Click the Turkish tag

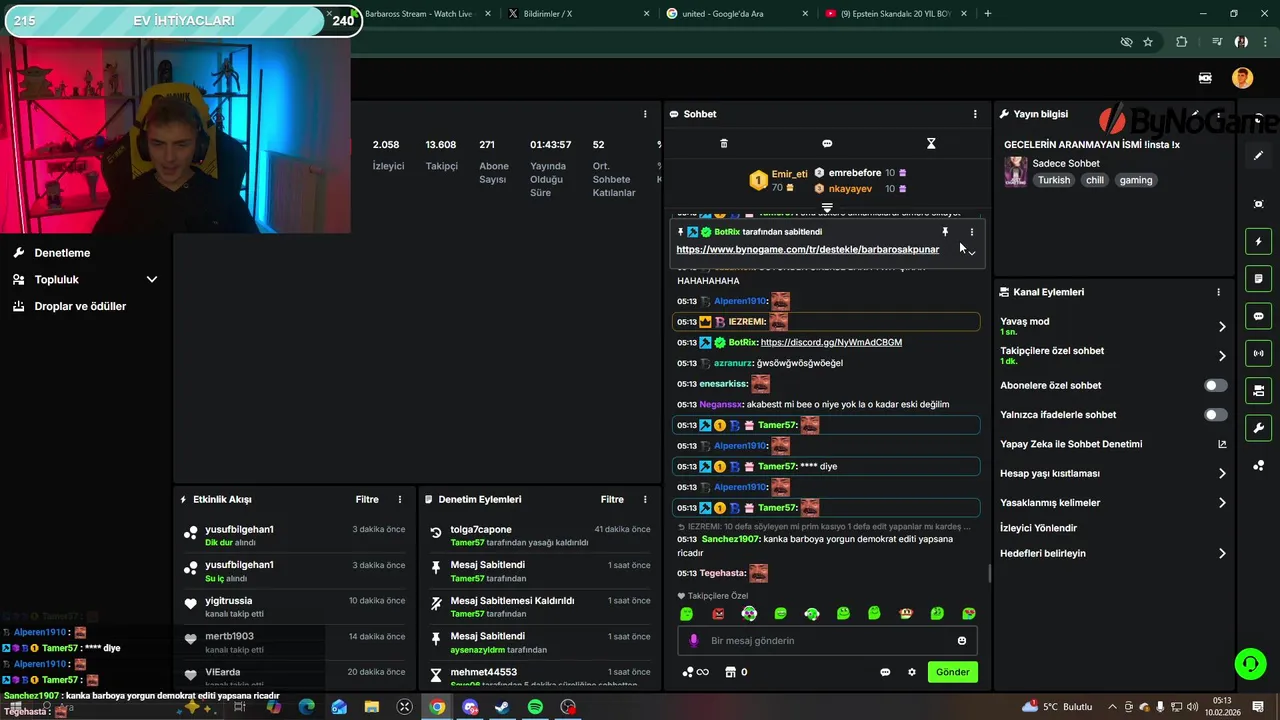(x=1053, y=180)
